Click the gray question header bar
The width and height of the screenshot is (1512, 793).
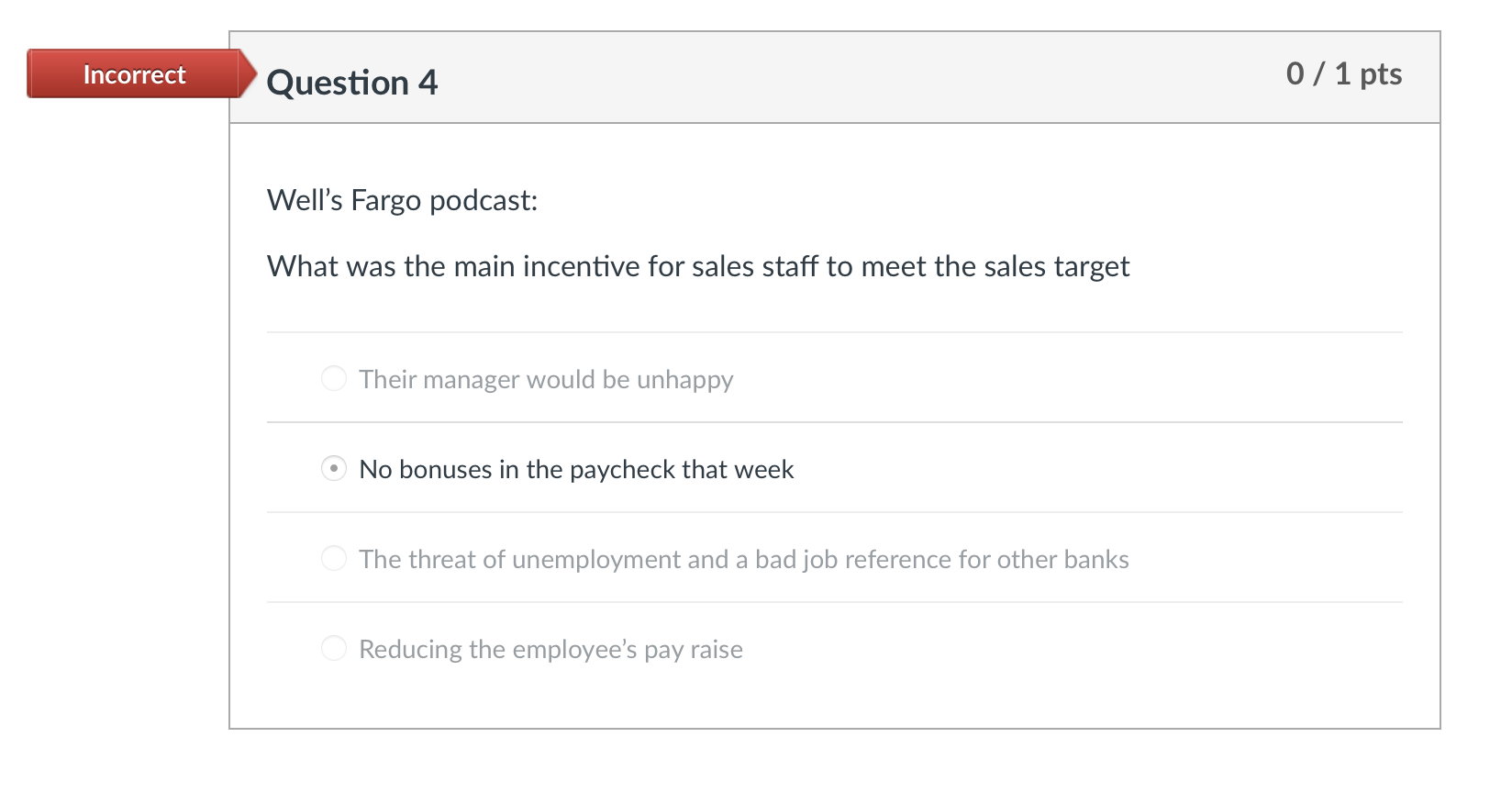click(835, 77)
